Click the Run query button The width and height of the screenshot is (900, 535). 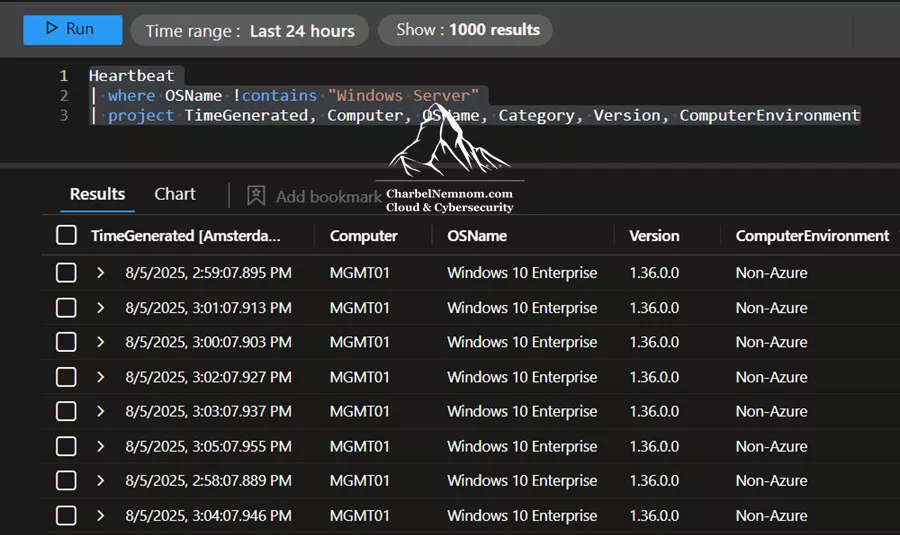tap(72, 29)
